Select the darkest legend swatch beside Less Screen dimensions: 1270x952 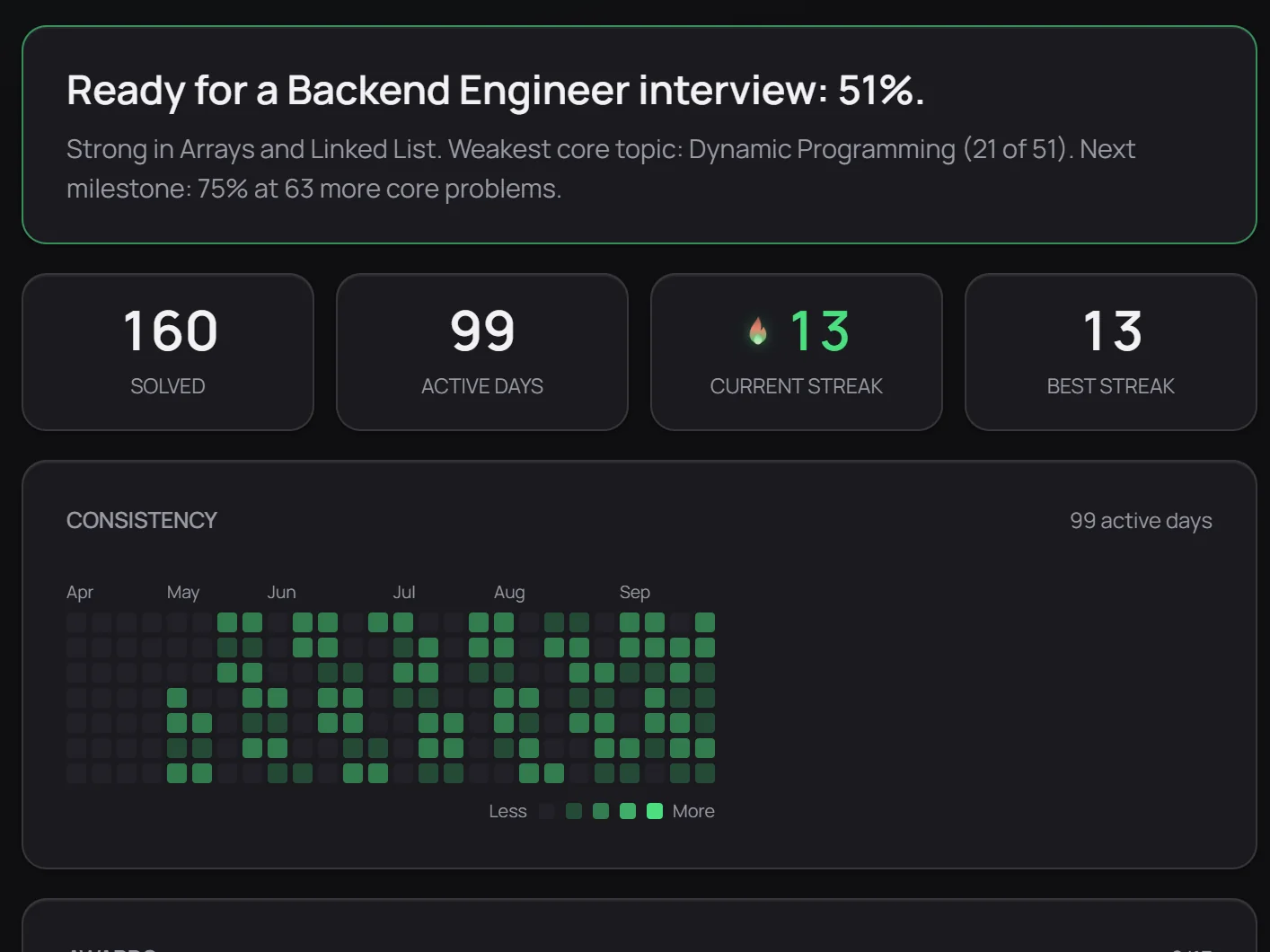tap(547, 811)
